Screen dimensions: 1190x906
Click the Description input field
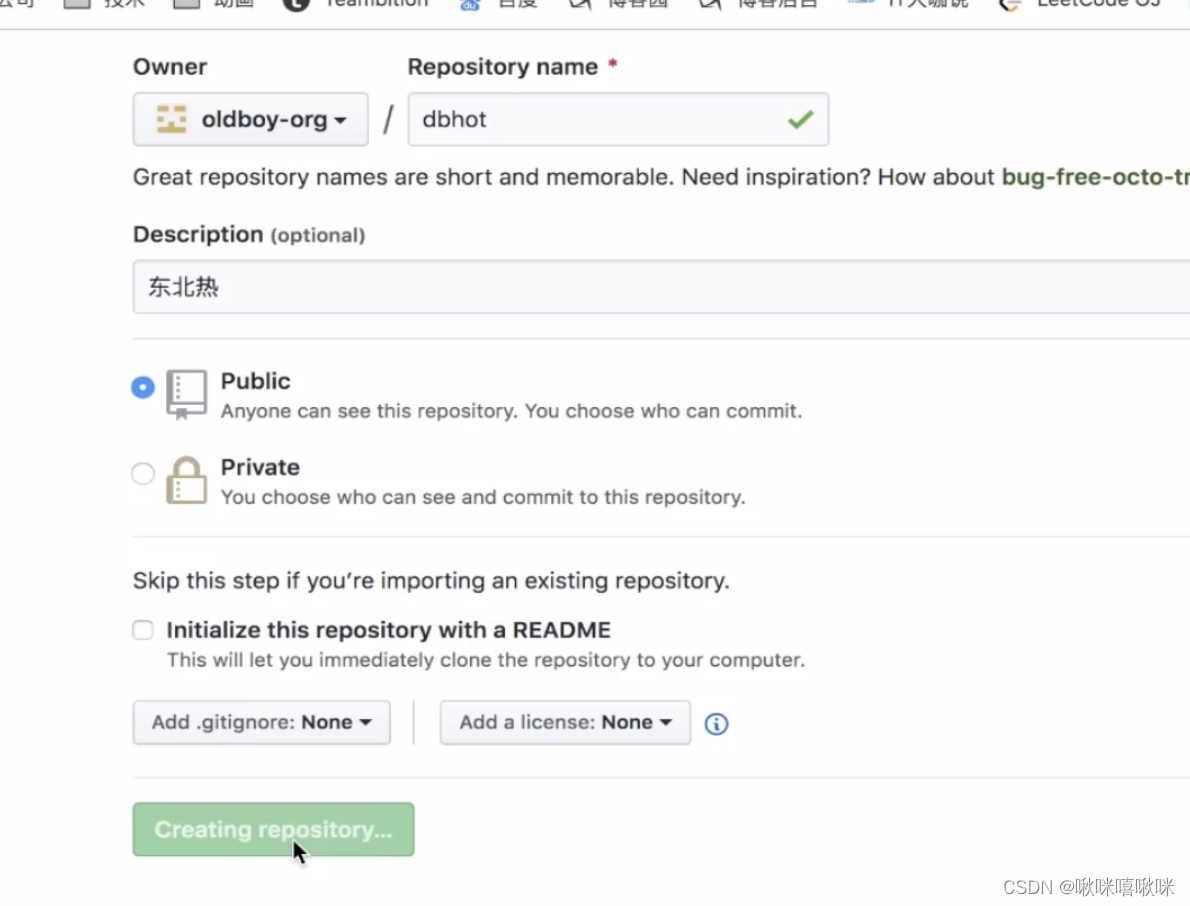click(661, 287)
